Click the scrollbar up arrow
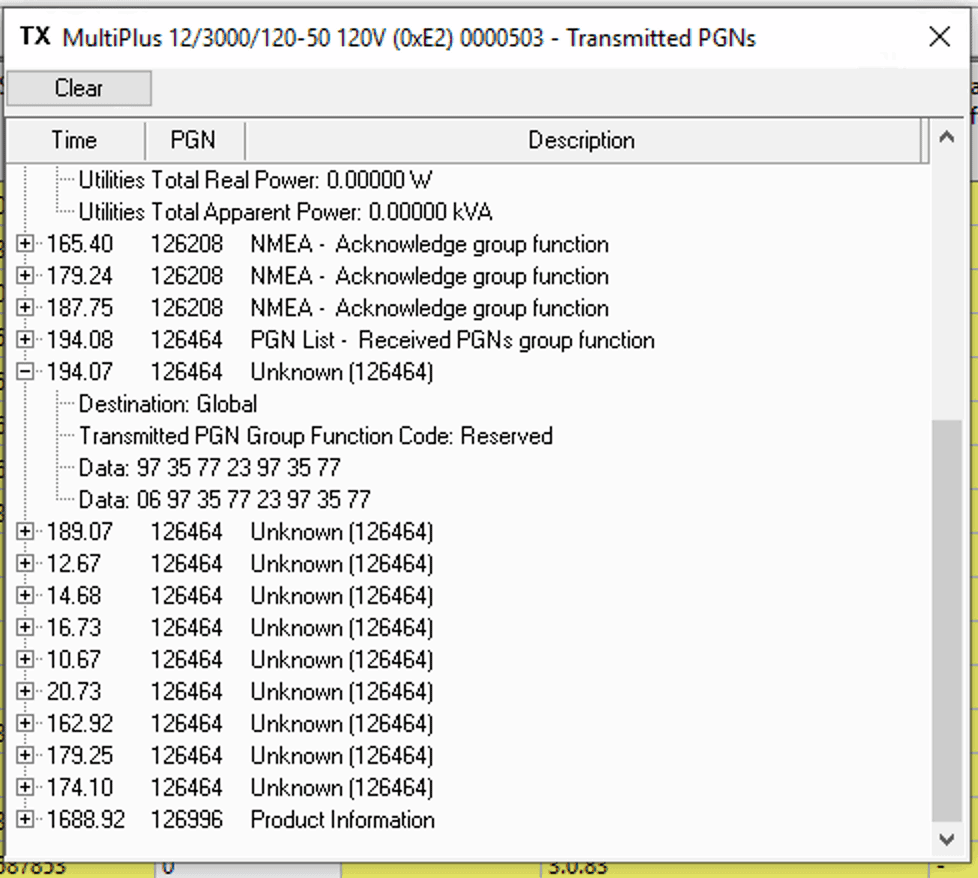The height and width of the screenshot is (878, 978). coord(947,137)
